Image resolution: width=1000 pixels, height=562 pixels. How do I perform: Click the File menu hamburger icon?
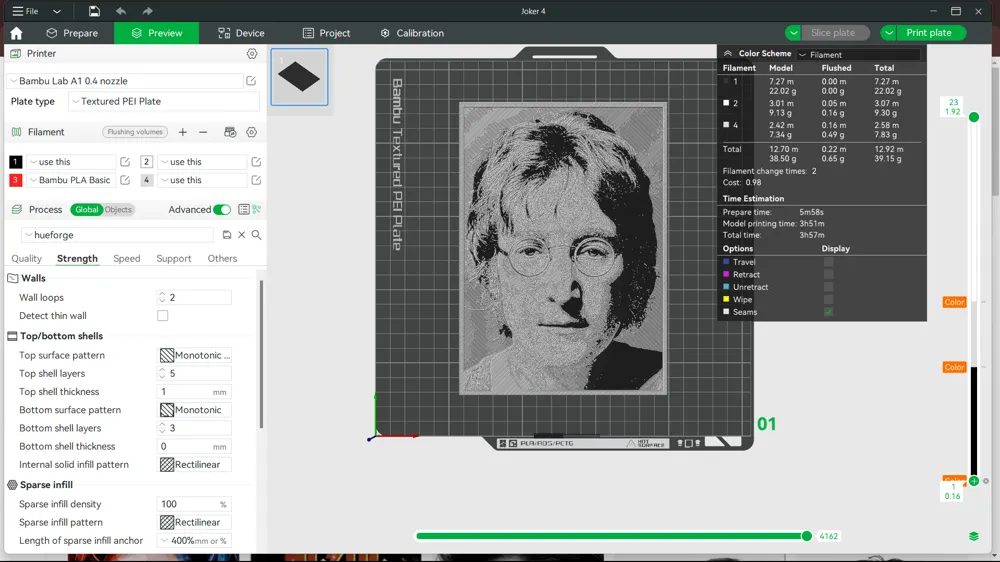(18, 11)
